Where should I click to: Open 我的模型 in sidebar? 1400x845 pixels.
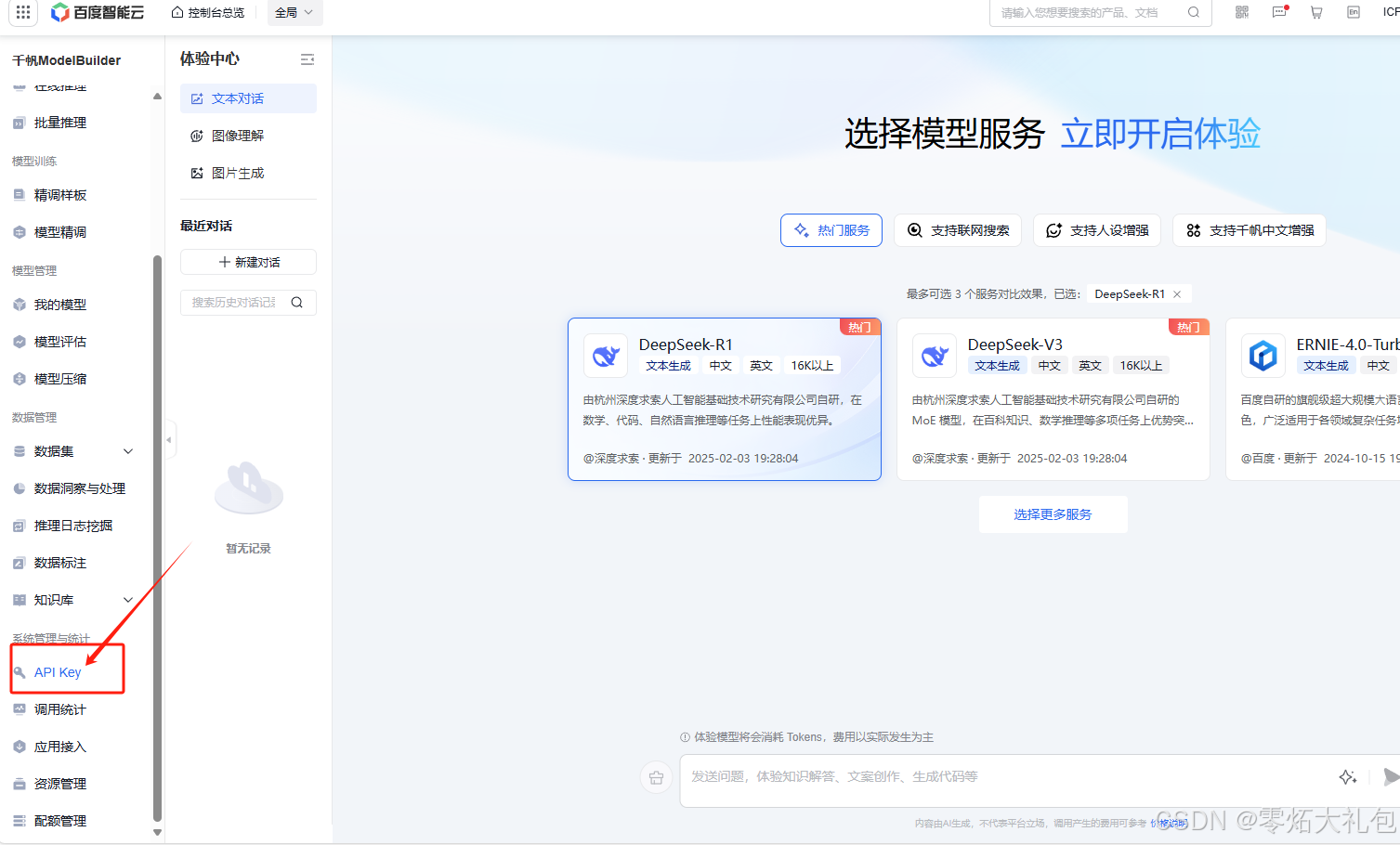coord(60,305)
